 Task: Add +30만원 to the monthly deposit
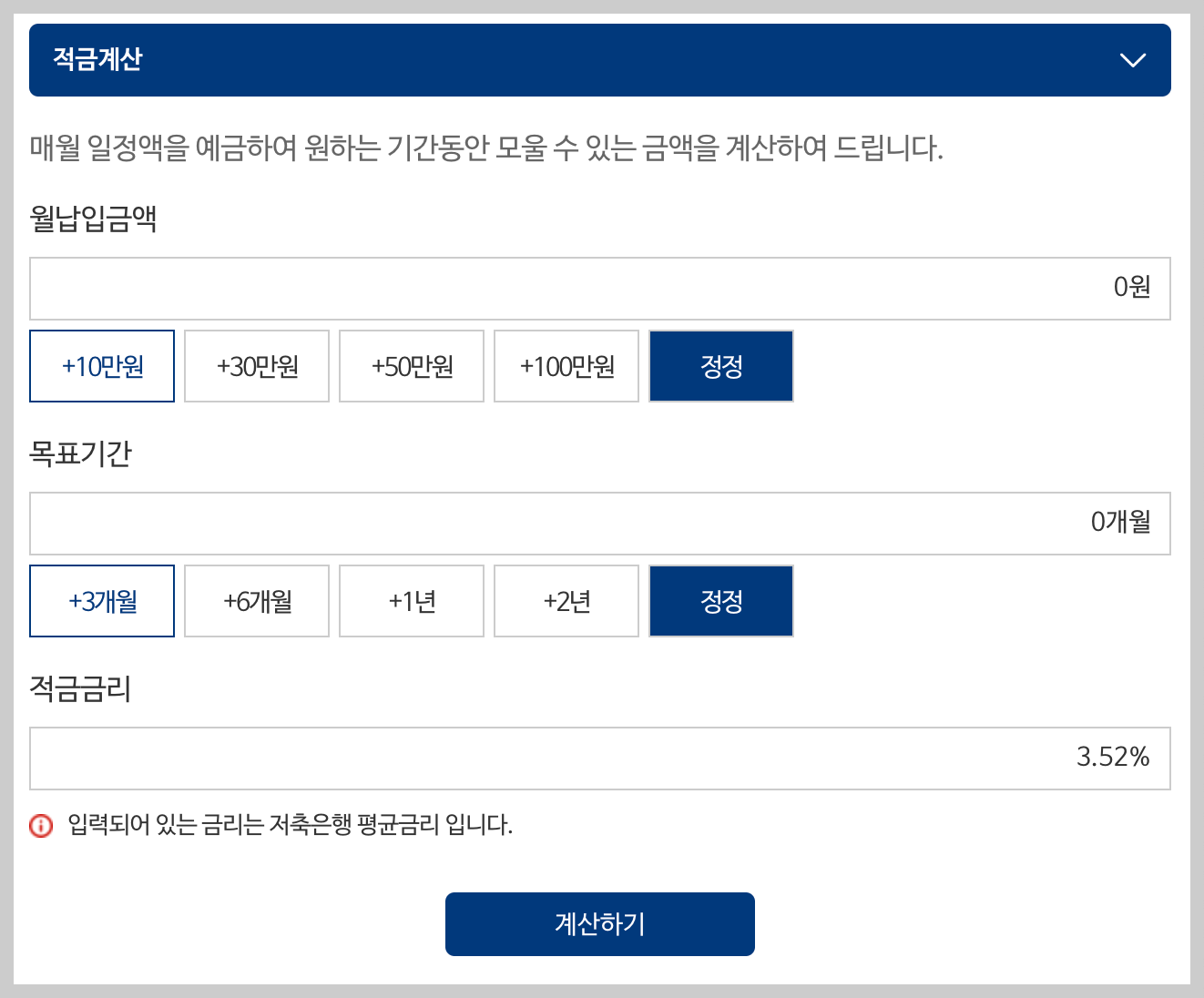pyautogui.click(x=256, y=366)
